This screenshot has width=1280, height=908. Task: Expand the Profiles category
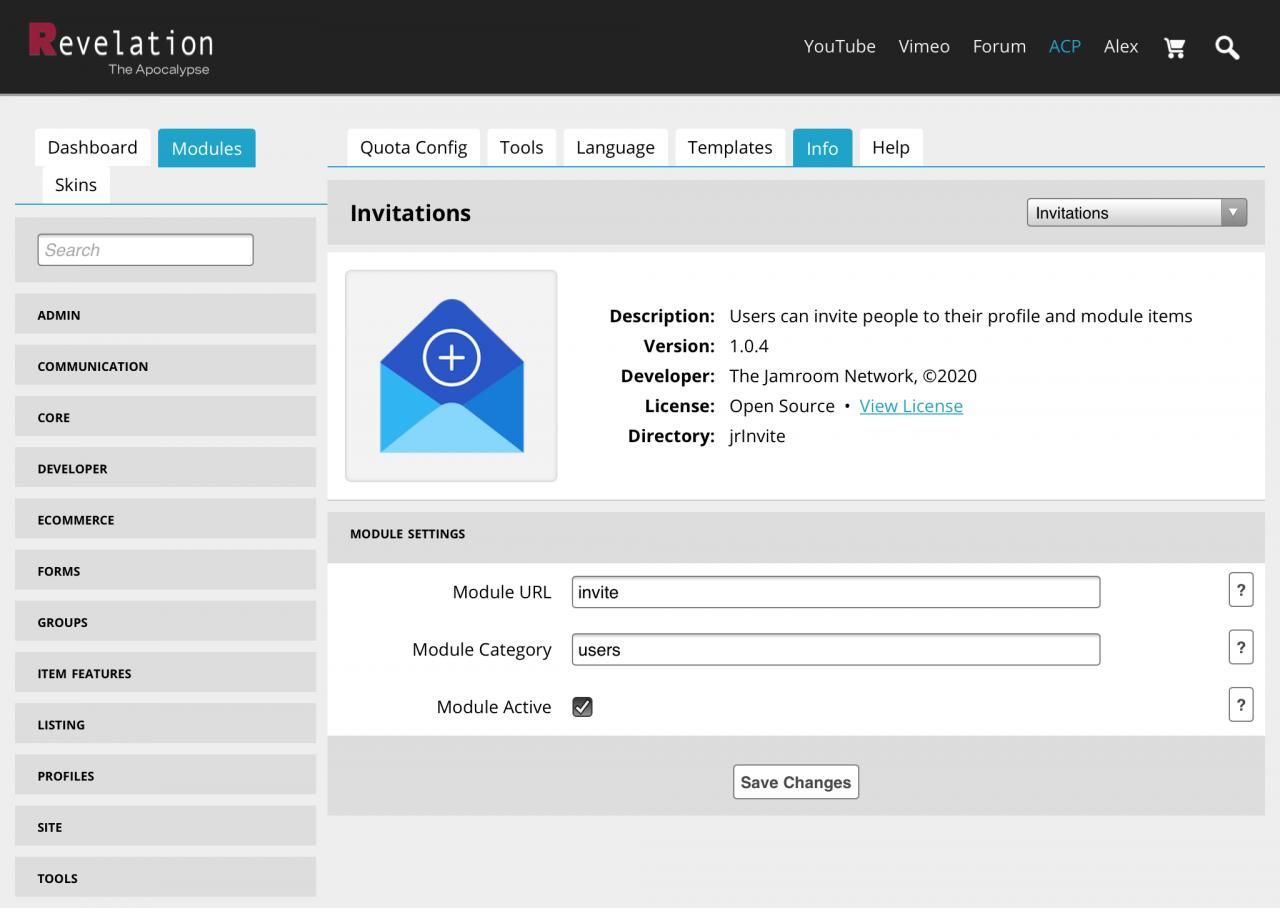click(165, 776)
